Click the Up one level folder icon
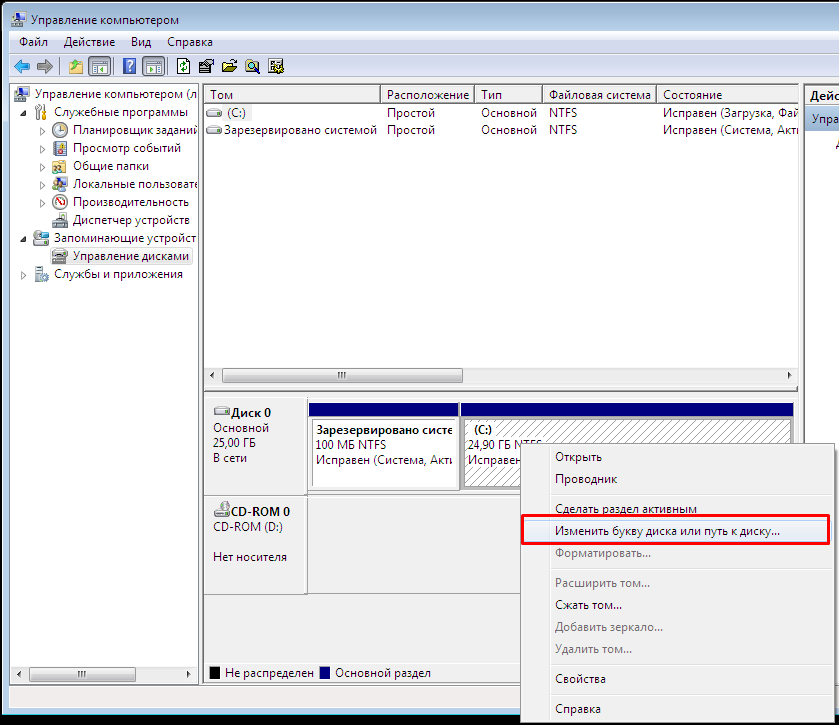The width and height of the screenshot is (839, 725). pyautogui.click(x=76, y=66)
